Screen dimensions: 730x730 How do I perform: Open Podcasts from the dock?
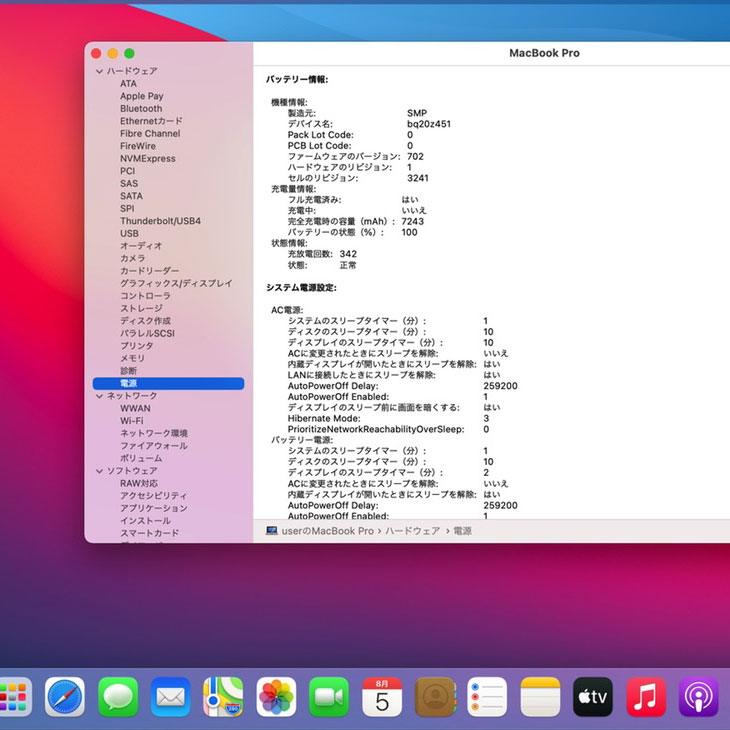click(699, 696)
